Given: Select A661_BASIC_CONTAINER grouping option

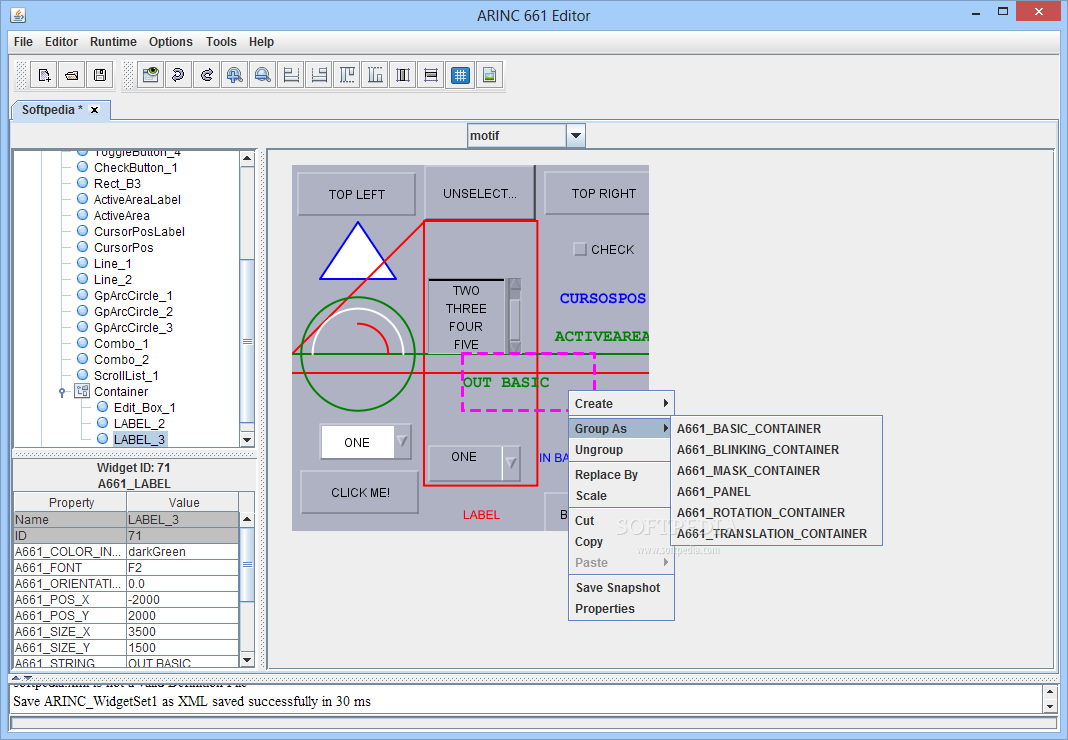Looking at the screenshot, I should 776,429.
